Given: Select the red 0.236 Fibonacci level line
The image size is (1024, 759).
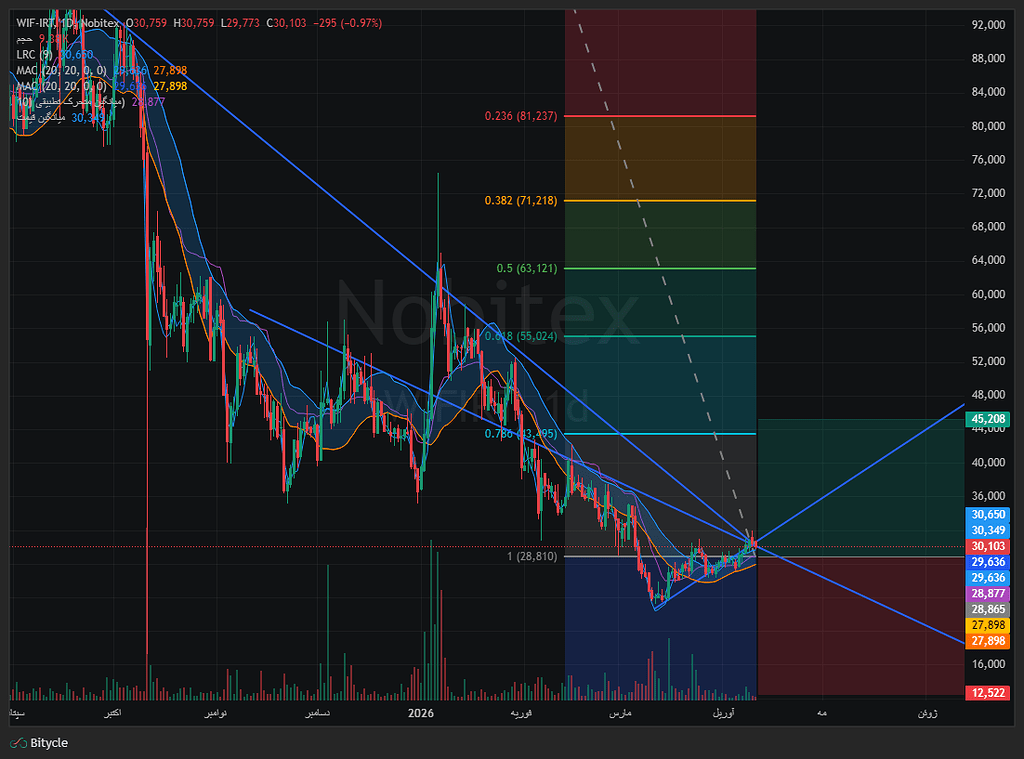Looking at the screenshot, I should point(660,116).
